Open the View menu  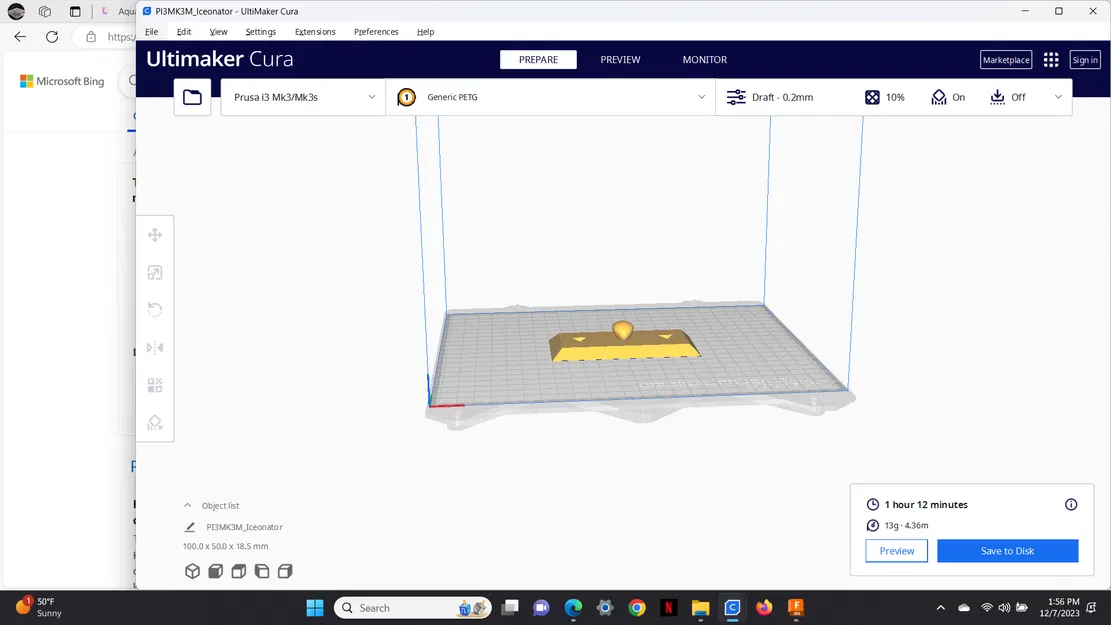(x=218, y=32)
